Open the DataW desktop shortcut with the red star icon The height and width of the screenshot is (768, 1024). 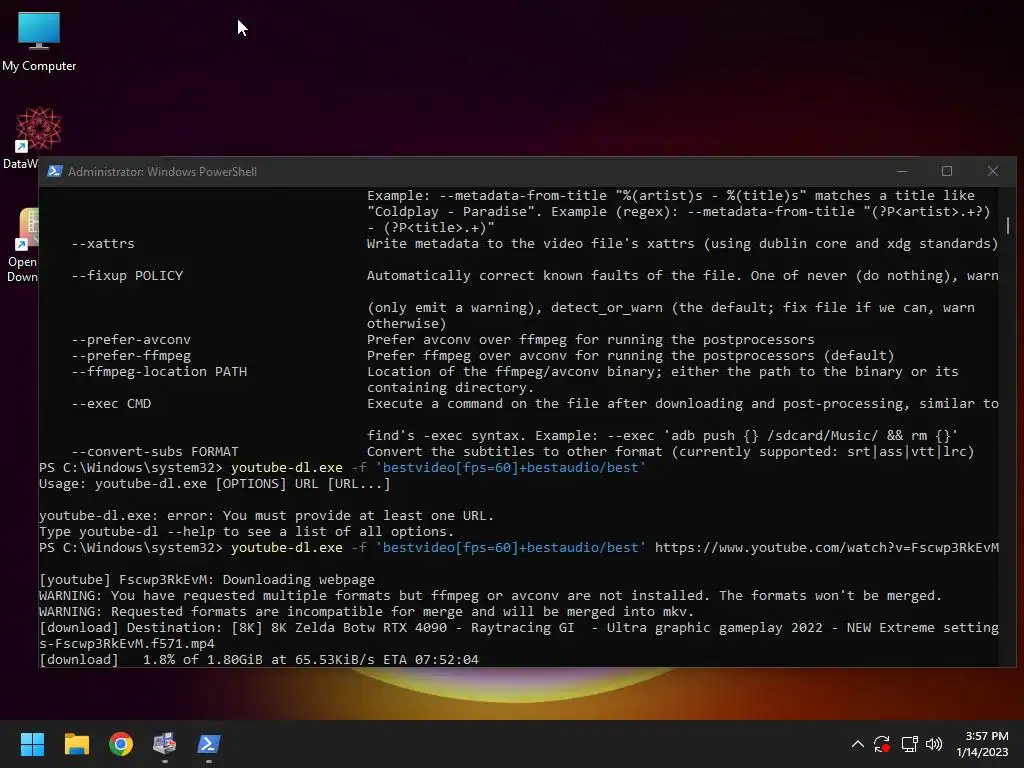[x=38, y=137]
